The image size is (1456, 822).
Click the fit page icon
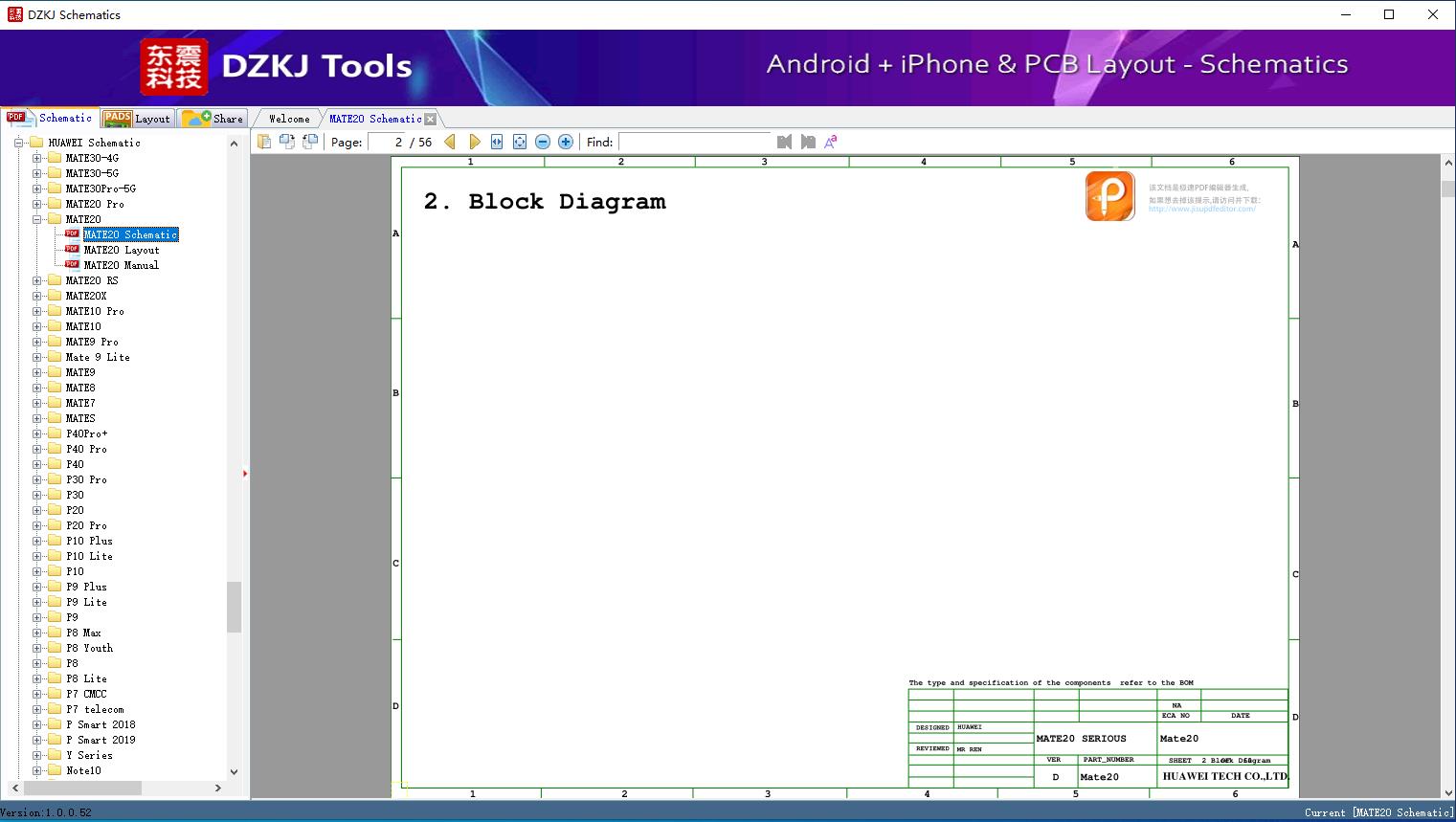[520, 142]
